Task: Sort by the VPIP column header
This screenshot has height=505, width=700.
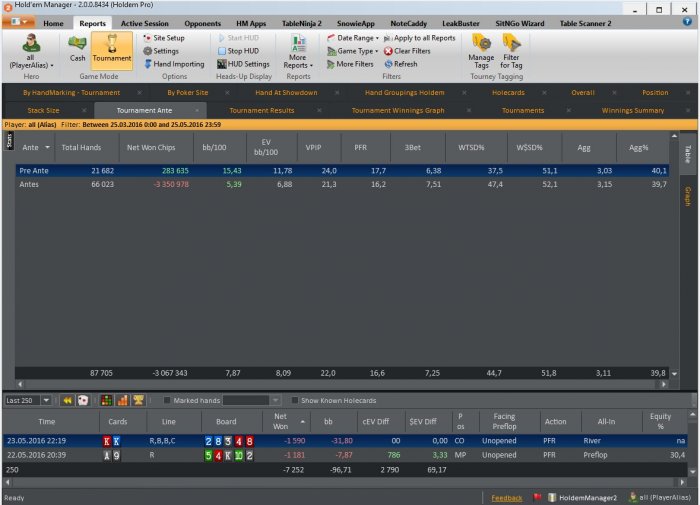Action: (313, 147)
